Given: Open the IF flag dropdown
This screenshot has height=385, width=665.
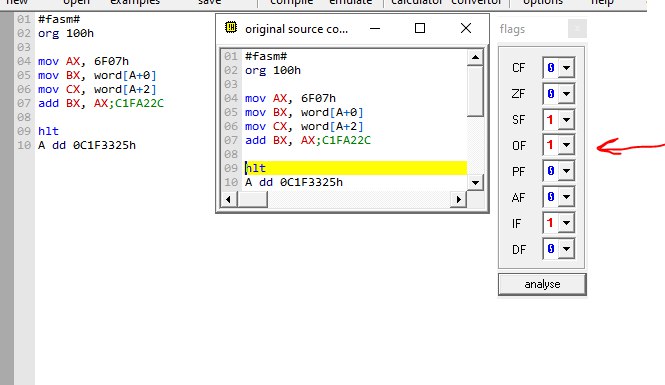Looking at the screenshot, I should tap(567, 223).
